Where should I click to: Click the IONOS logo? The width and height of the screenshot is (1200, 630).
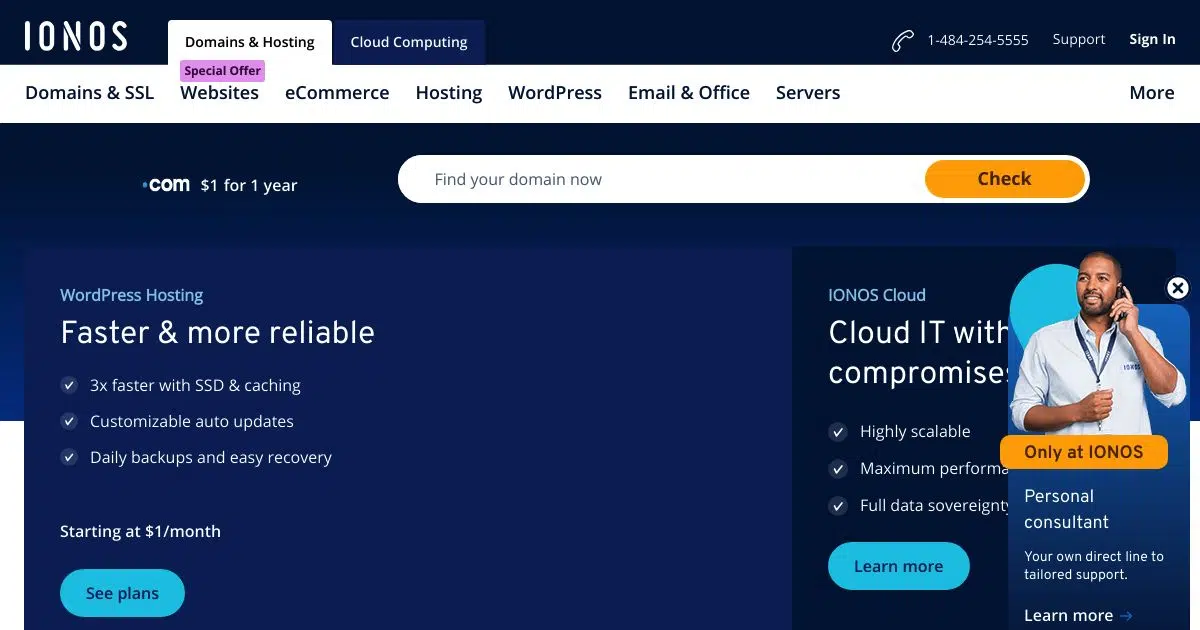point(76,37)
